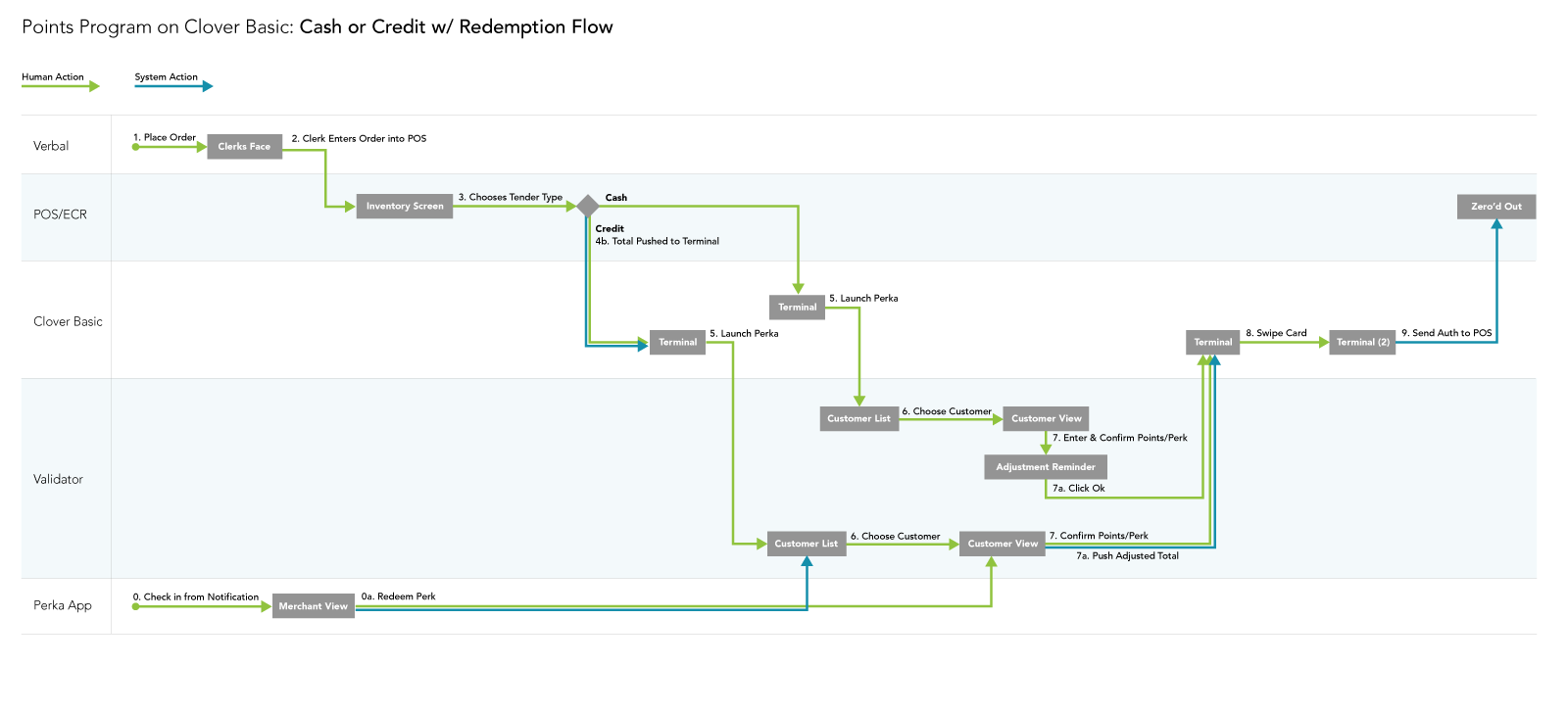Select the Zero'd Out box
1568x714 pixels.
(1495, 207)
